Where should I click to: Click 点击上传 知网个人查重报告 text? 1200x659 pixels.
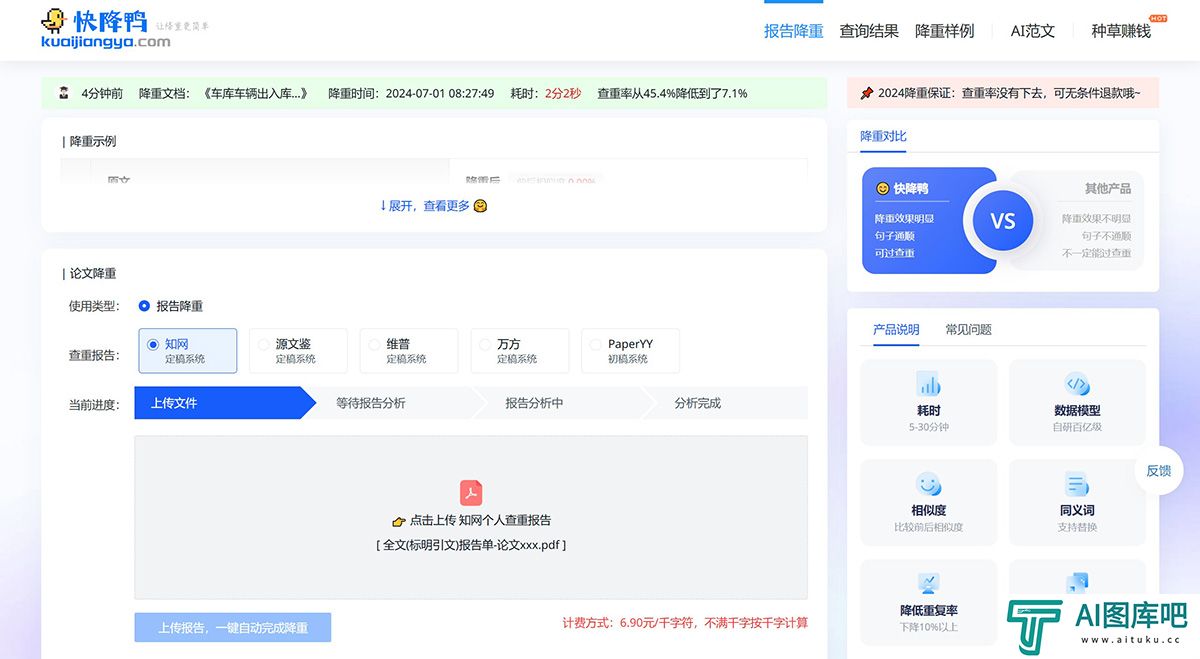click(480, 520)
